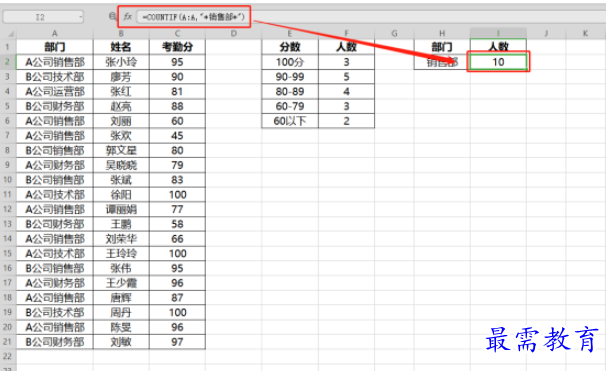
Task: Click the name 谭丽娟
Action: coord(121,209)
